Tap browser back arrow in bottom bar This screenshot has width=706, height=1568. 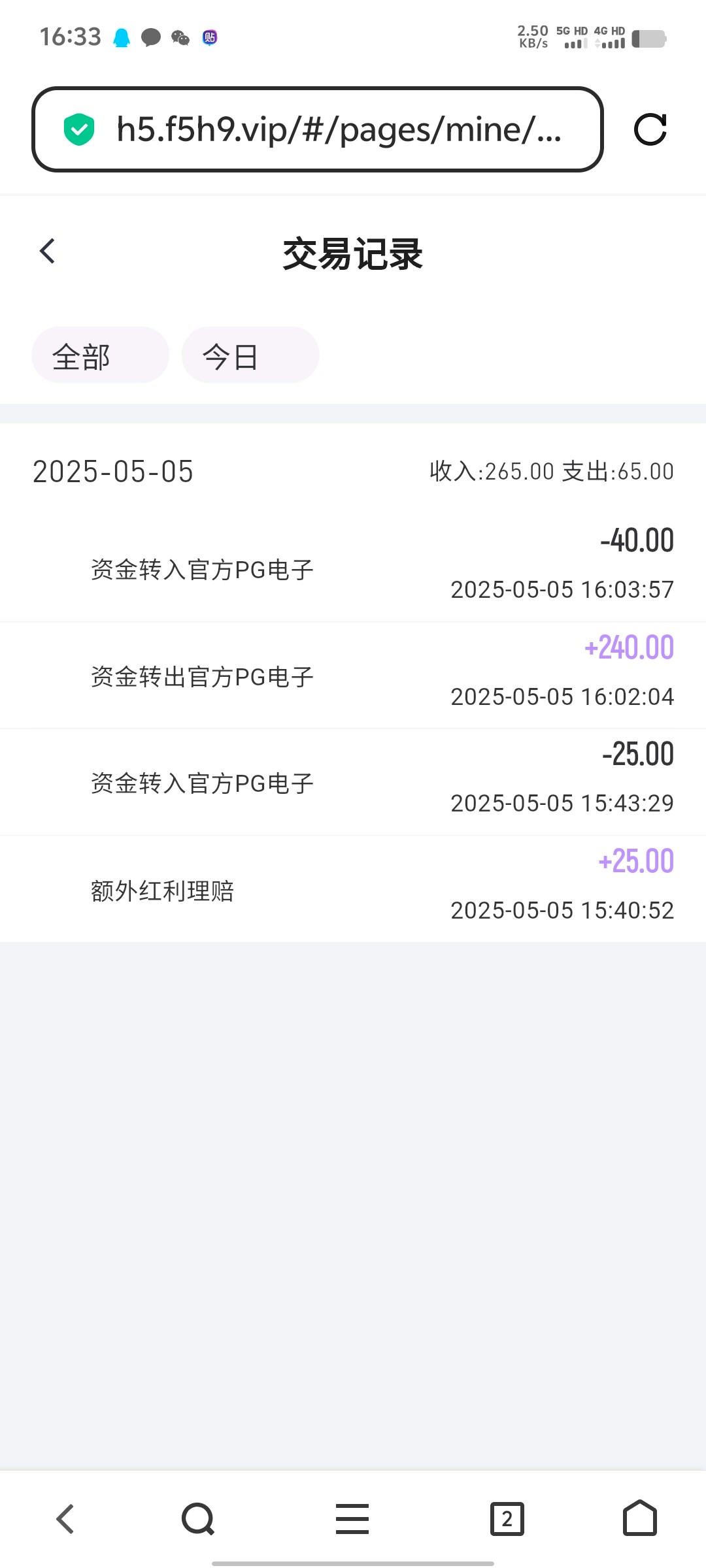[x=65, y=1518]
